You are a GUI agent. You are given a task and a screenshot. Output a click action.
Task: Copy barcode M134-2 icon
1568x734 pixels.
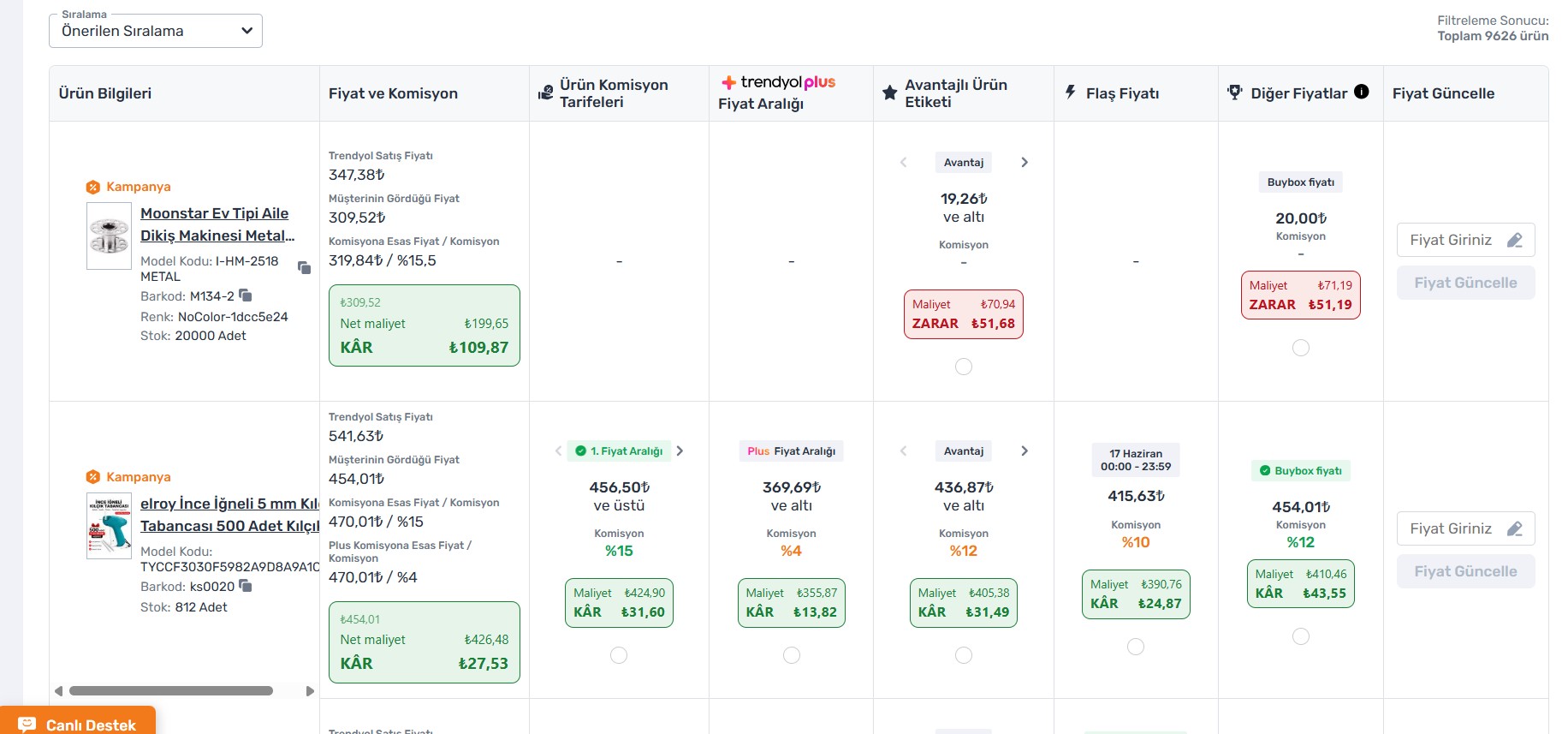(246, 295)
